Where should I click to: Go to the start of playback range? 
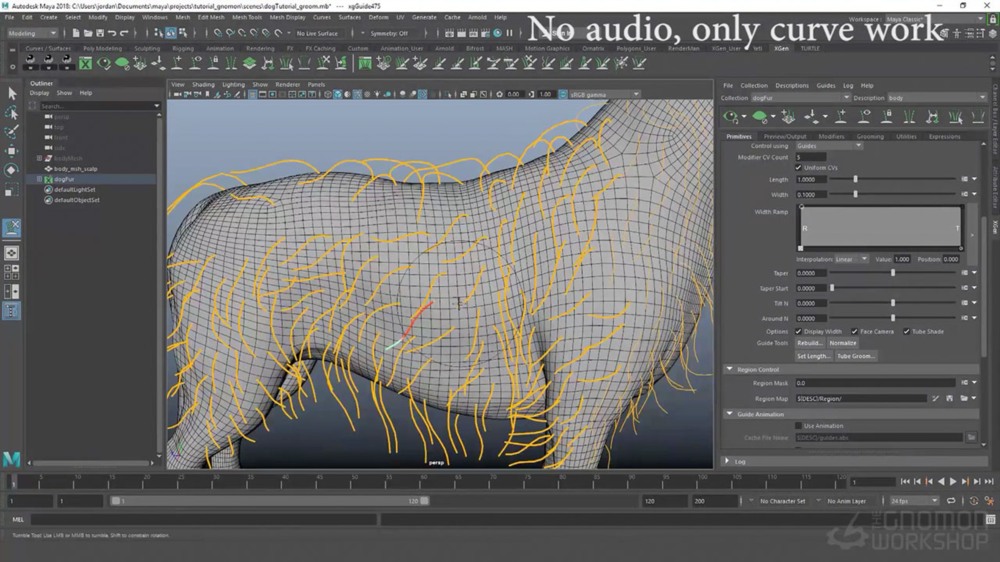pyautogui.click(x=905, y=482)
